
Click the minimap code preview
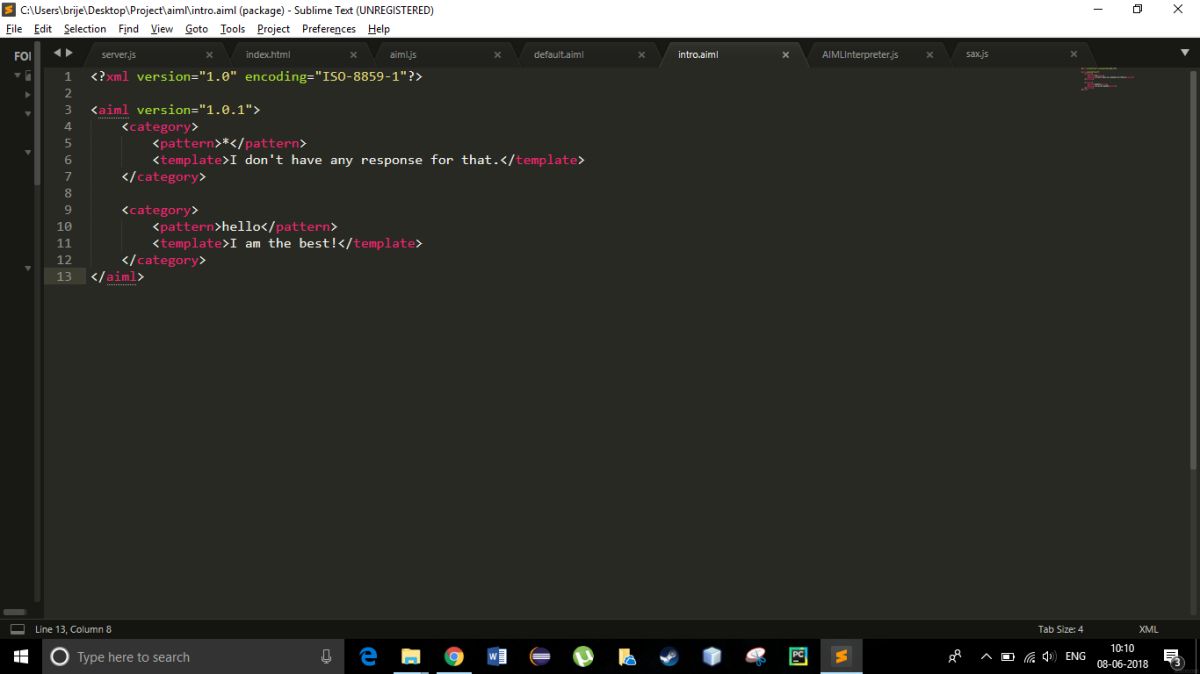click(x=1110, y=79)
